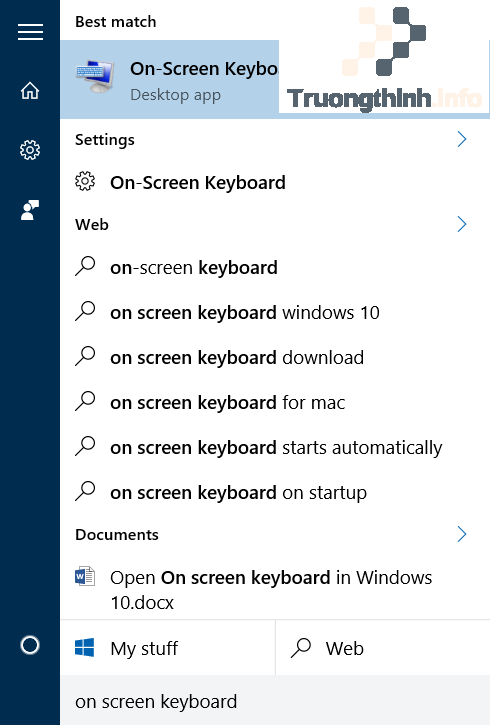Launch On-Screen Keyboard desktop app icon
The height and width of the screenshot is (725, 490).
click(95, 77)
